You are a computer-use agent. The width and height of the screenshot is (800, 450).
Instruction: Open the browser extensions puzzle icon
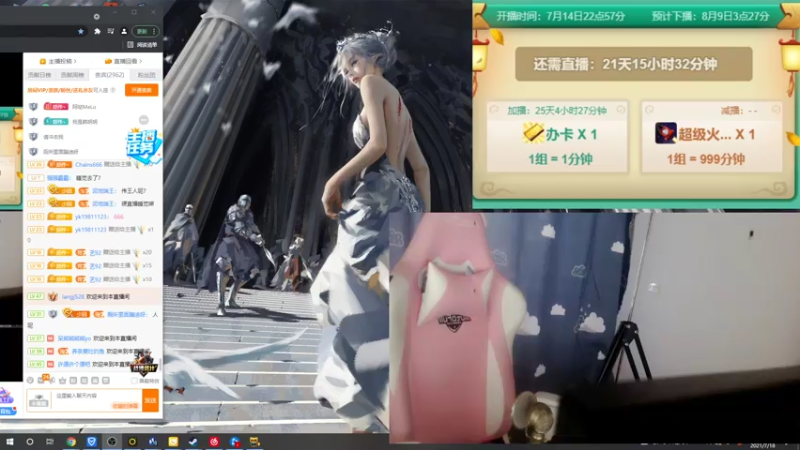[97, 31]
